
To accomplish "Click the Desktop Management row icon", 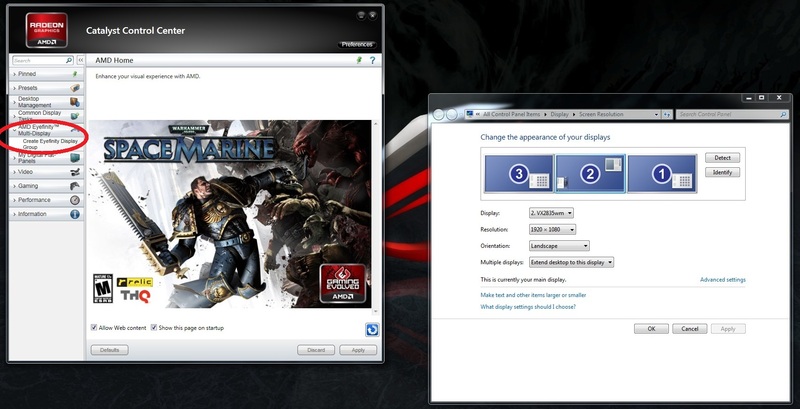I will tap(75, 102).
